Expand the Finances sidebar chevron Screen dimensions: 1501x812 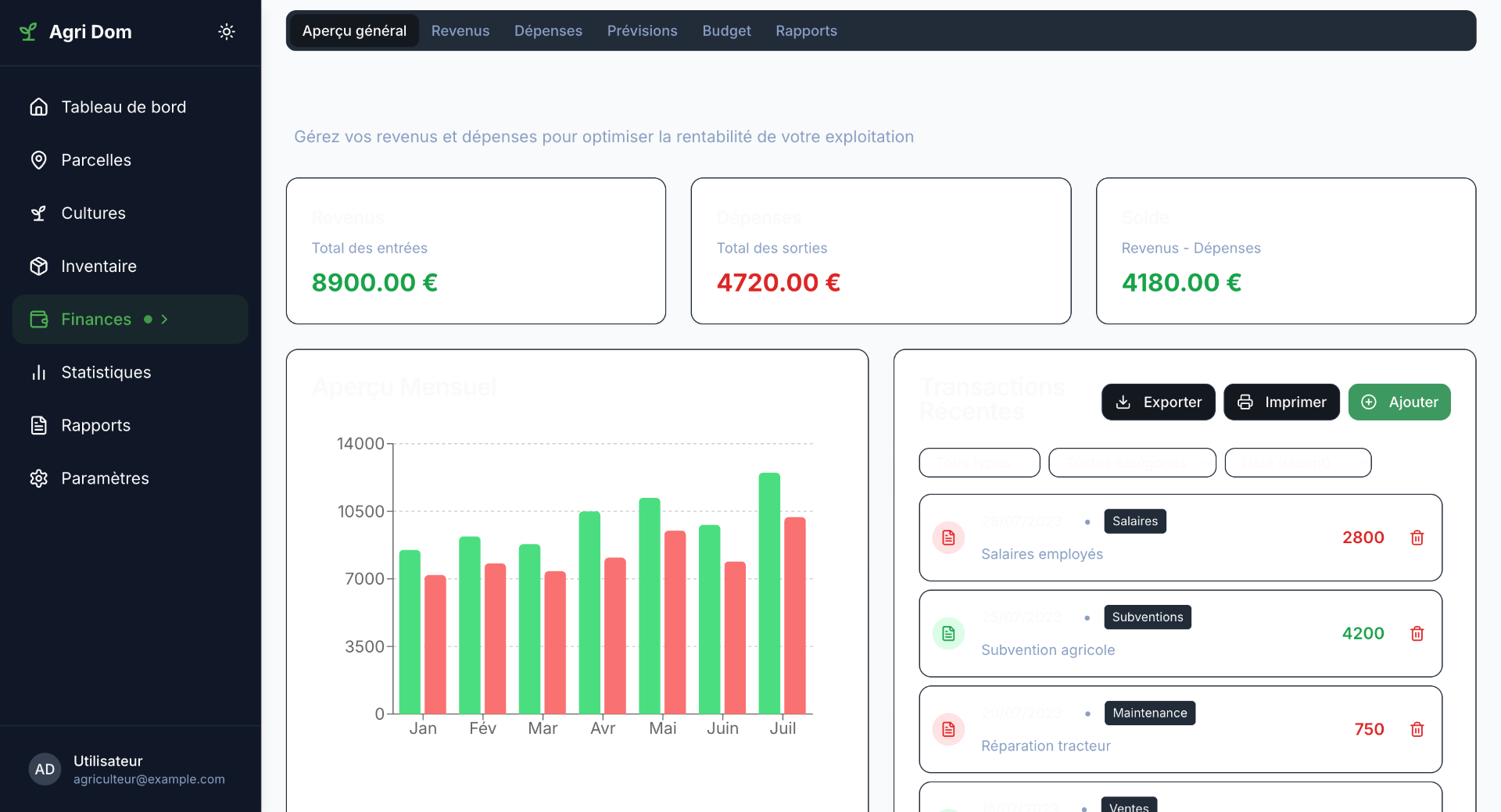pyautogui.click(x=164, y=320)
